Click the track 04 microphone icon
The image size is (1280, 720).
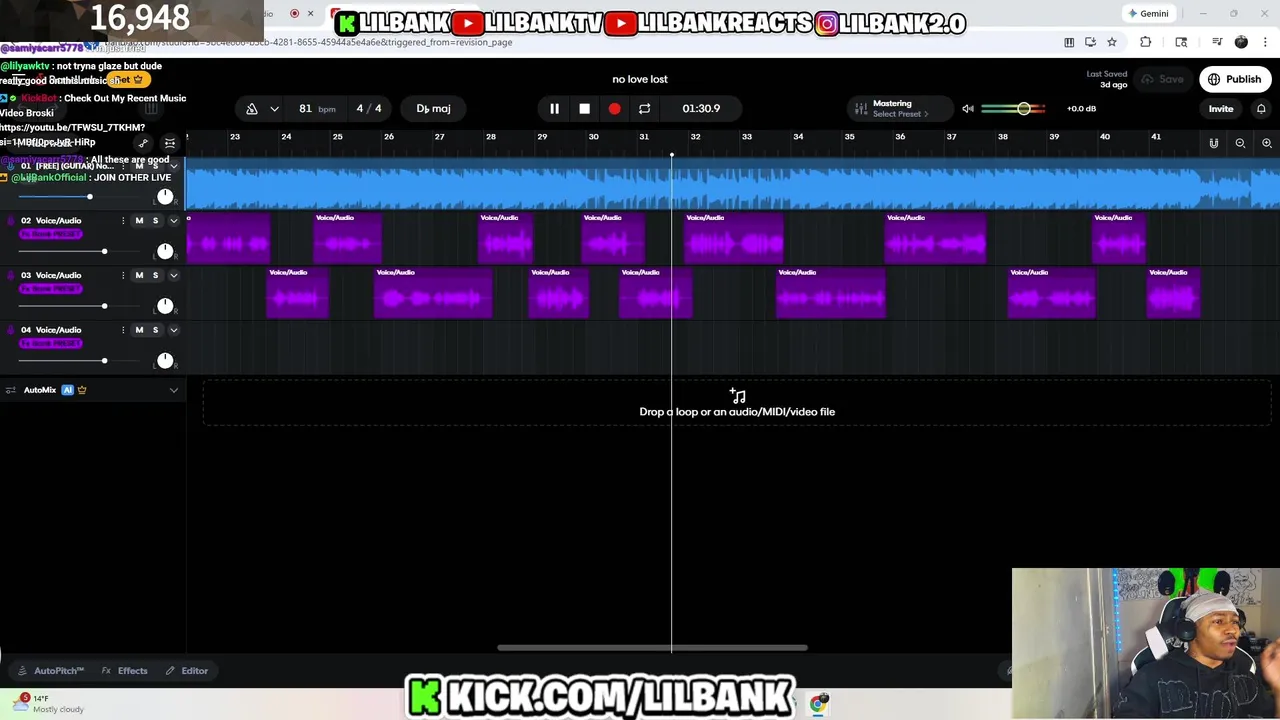coord(11,330)
